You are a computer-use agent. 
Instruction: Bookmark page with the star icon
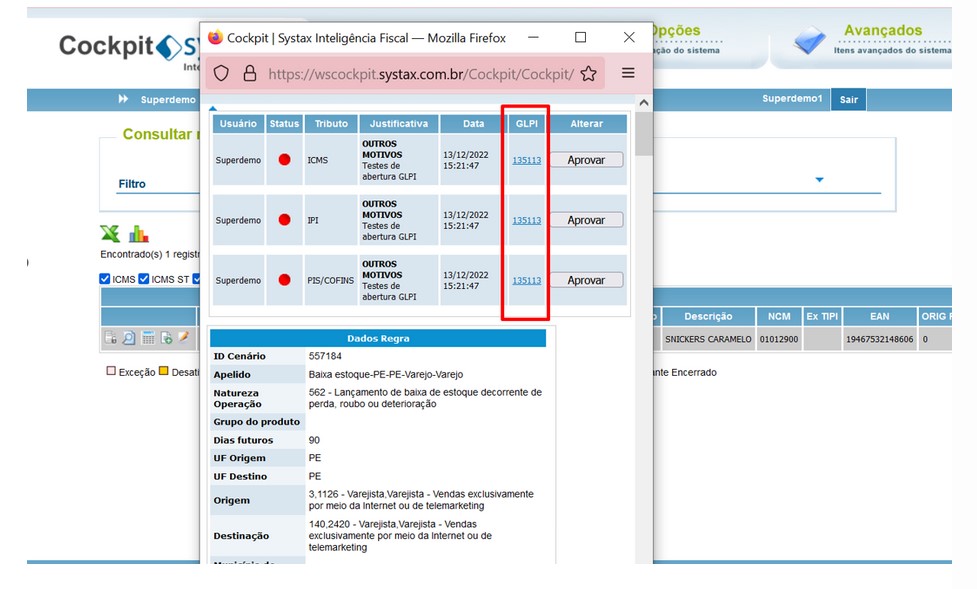click(588, 74)
